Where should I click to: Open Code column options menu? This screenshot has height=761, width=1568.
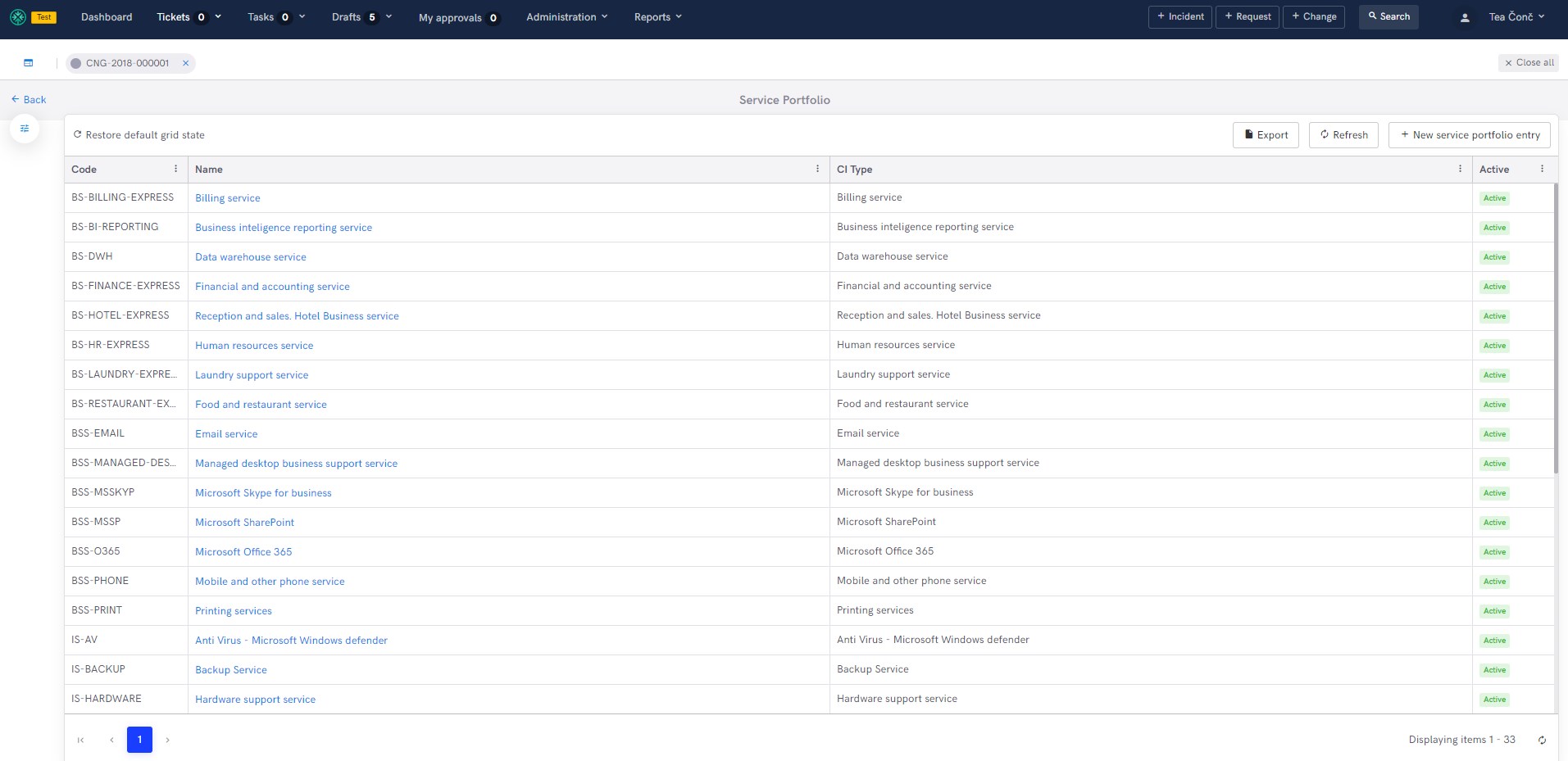point(175,169)
